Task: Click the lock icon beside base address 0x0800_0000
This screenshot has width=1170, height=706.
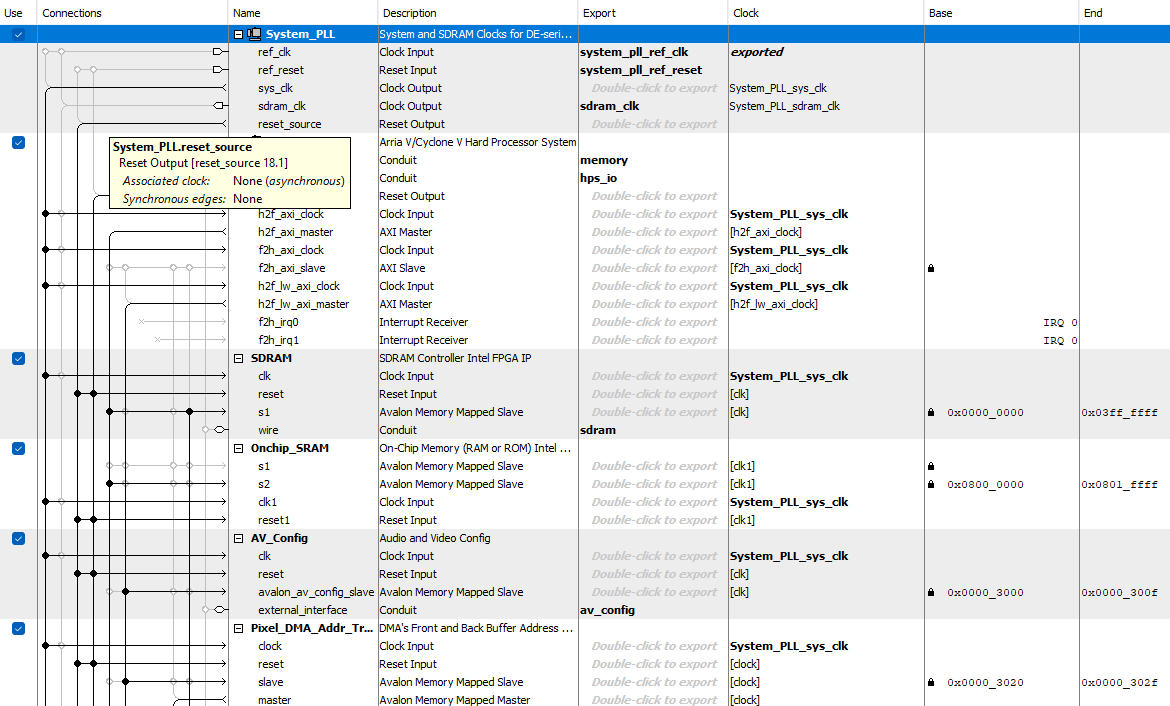Action: [x=930, y=484]
